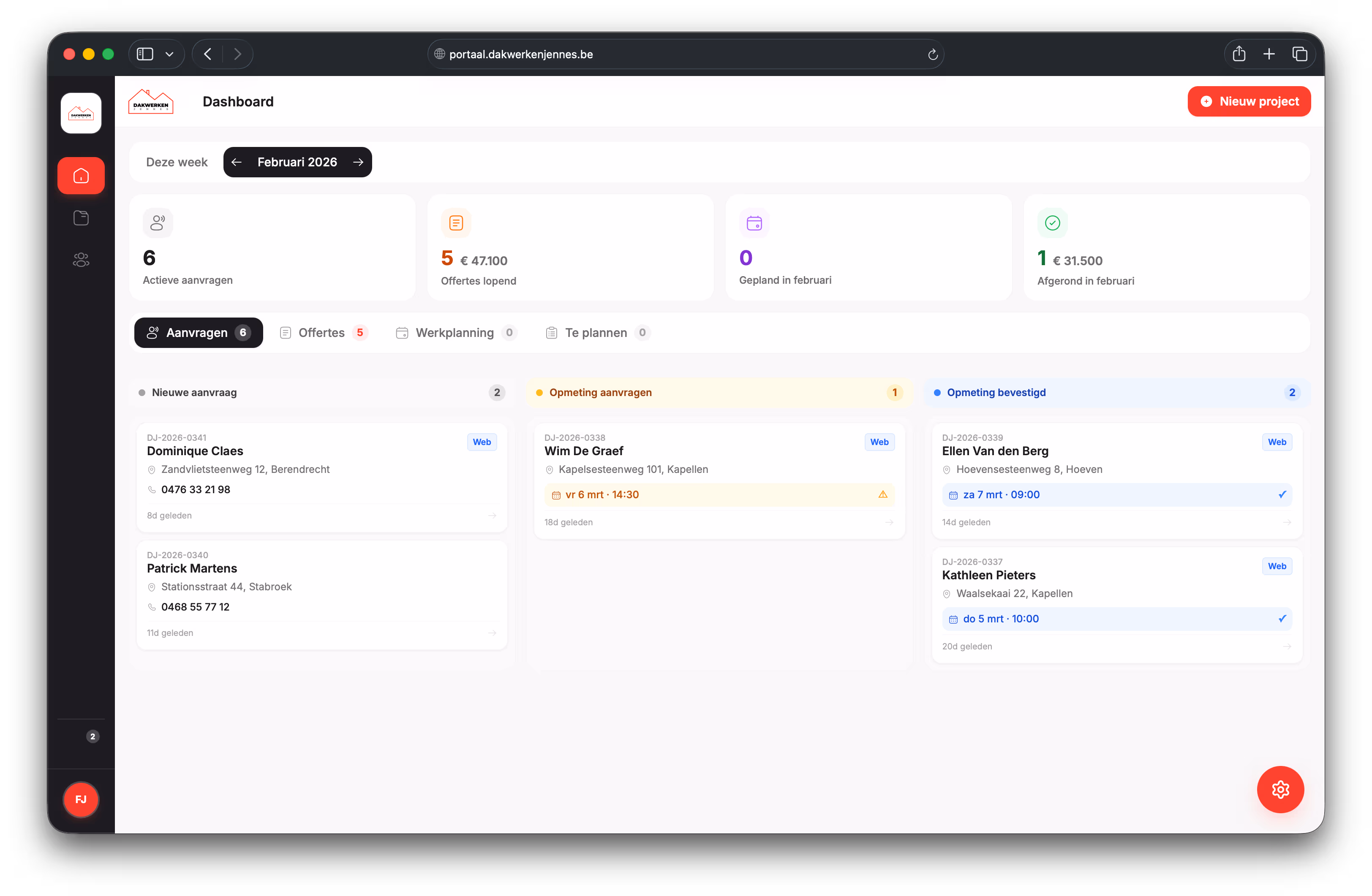Image resolution: width=1372 pixels, height=896 pixels.
Task: Switch to the Werkplanning tab
Action: pyautogui.click(x=454, y=332)
